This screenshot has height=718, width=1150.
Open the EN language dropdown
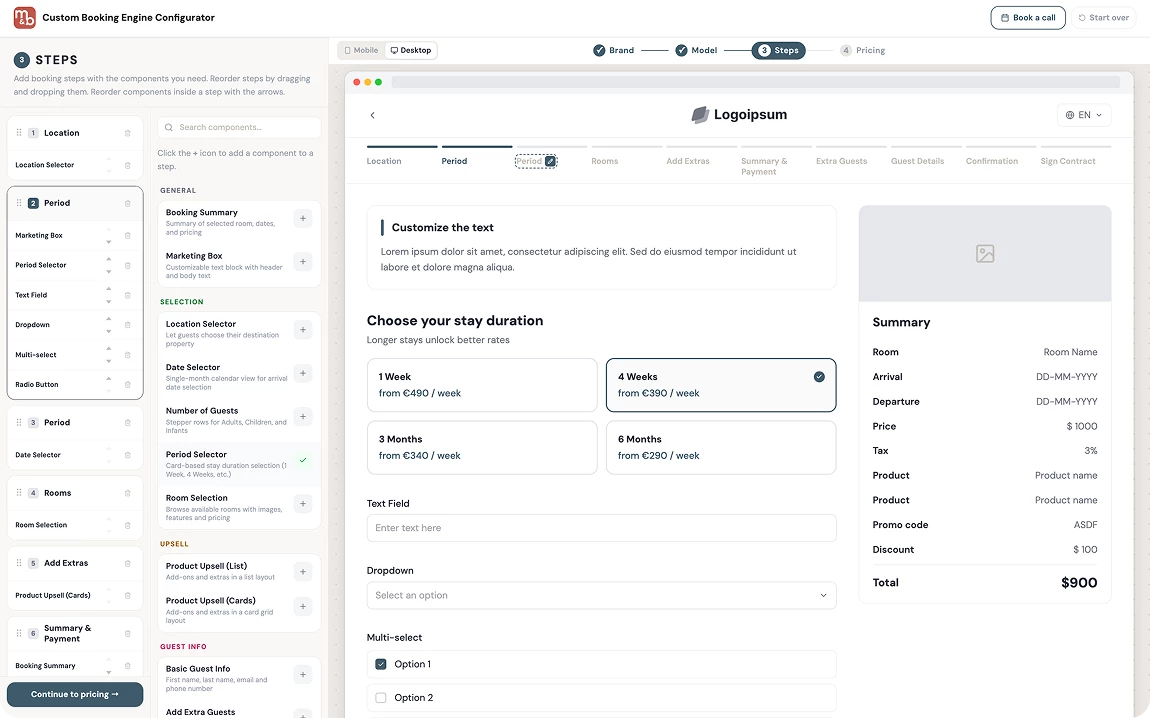pos(1084,115)
